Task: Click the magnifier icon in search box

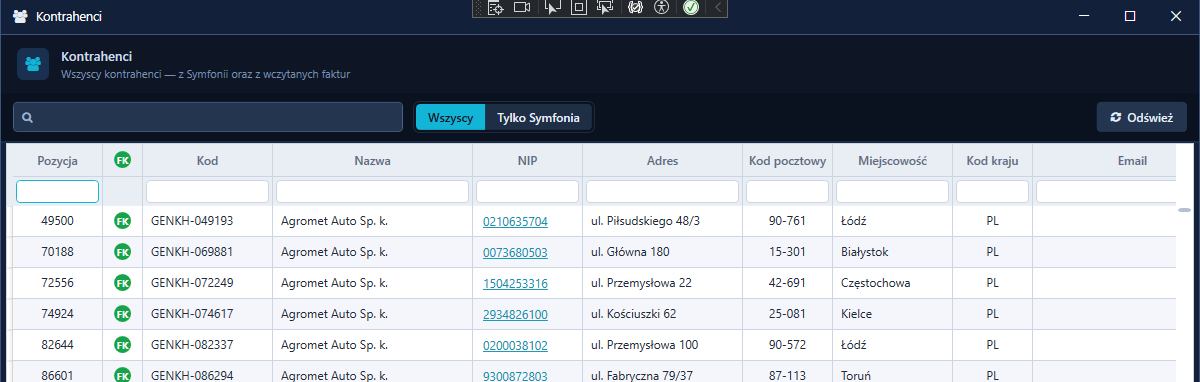Action: pyautogui.click(x=28, y=118)
